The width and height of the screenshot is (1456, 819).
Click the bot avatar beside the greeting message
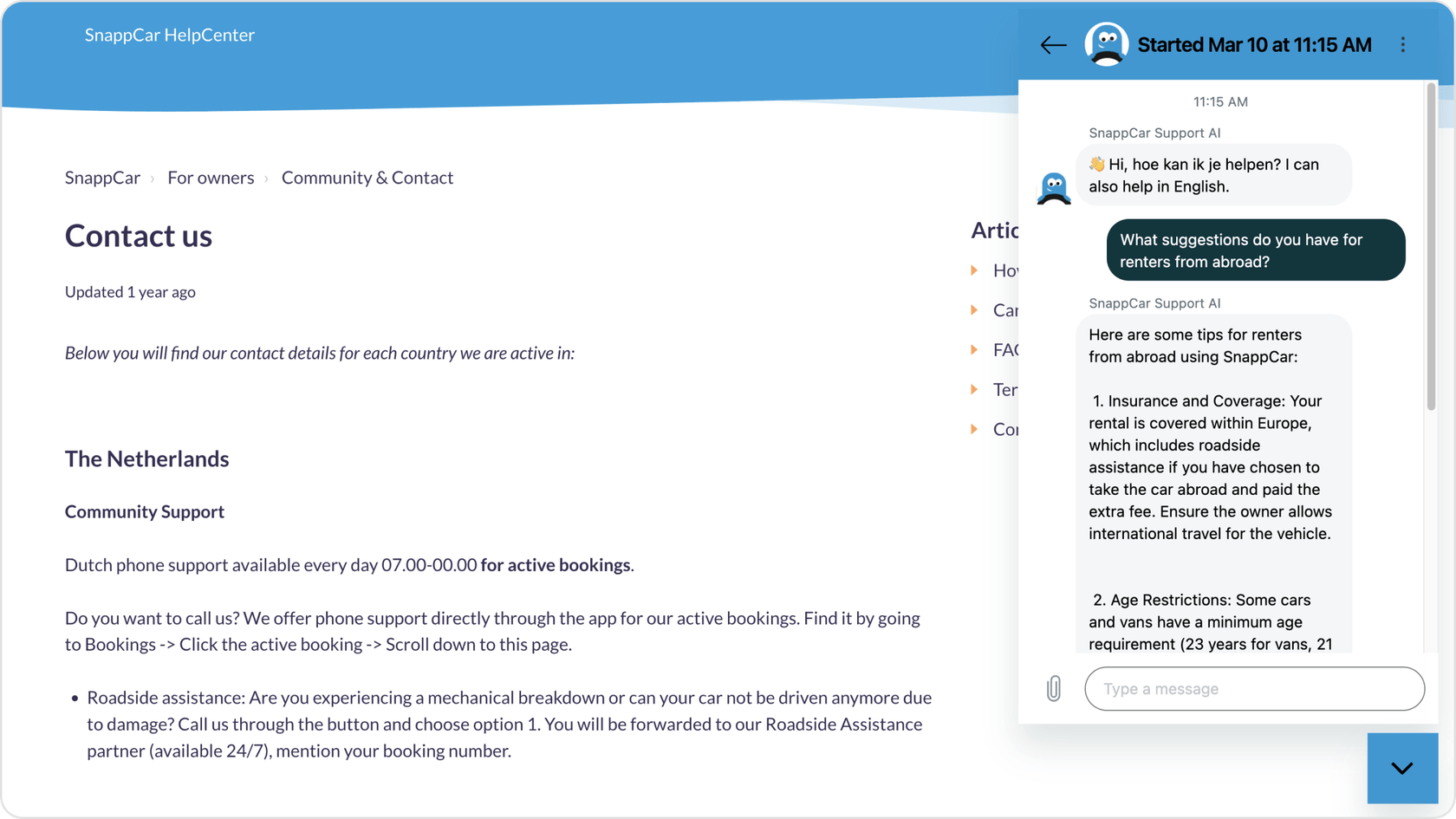tap(1054, 188)
